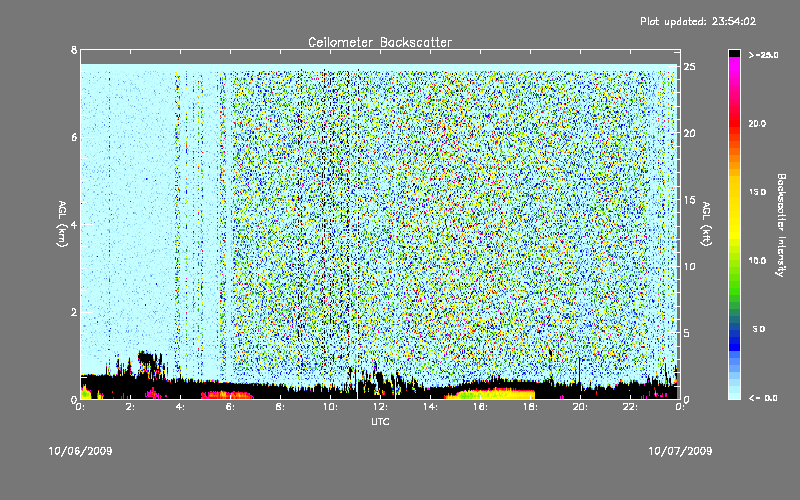Click the '<= 0.0' colorbar label

pyautogui.click(x=763, y=398)
